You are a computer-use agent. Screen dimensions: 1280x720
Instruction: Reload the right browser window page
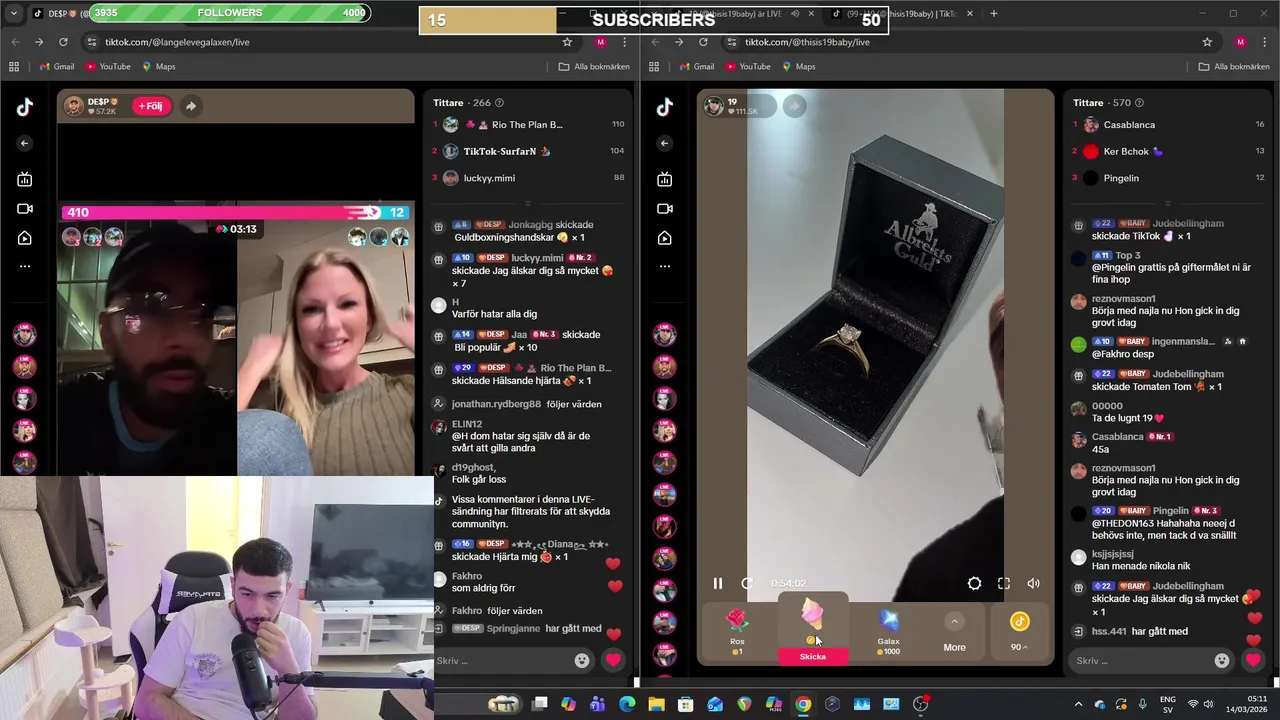click(703, 42)
